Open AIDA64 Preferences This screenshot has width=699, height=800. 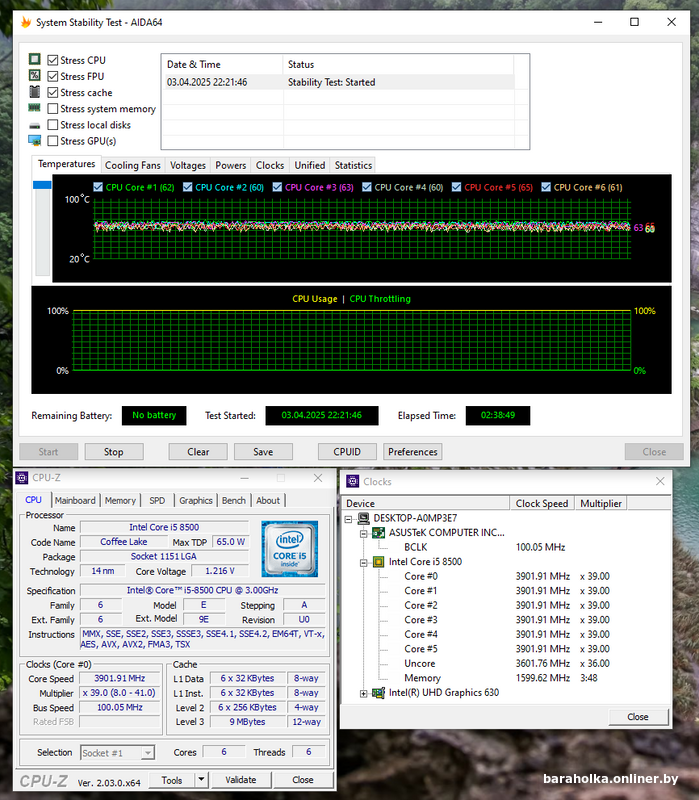click(x=413, y=452)
